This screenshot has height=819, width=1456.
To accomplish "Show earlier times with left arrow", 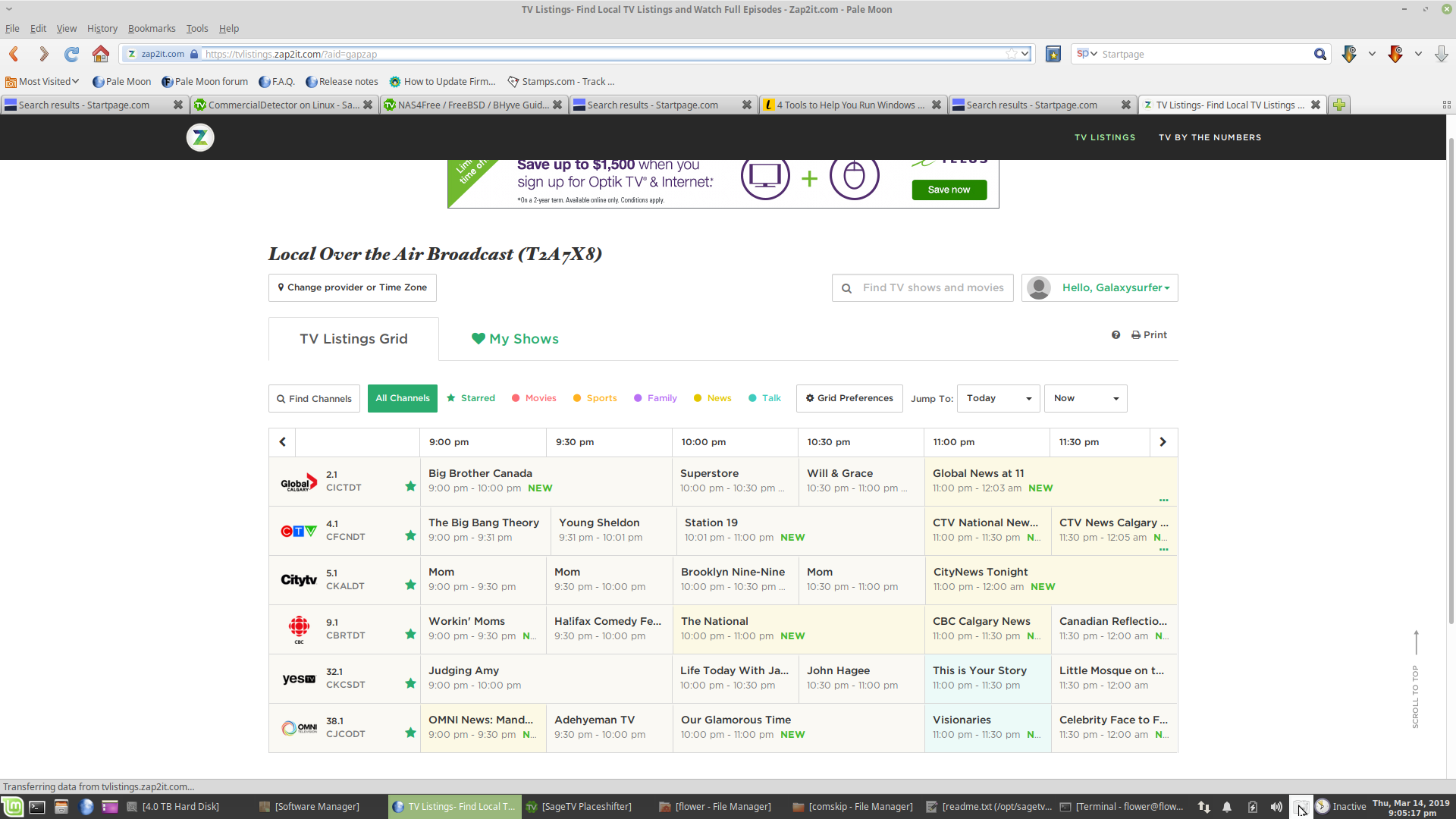I will [282, 442].
